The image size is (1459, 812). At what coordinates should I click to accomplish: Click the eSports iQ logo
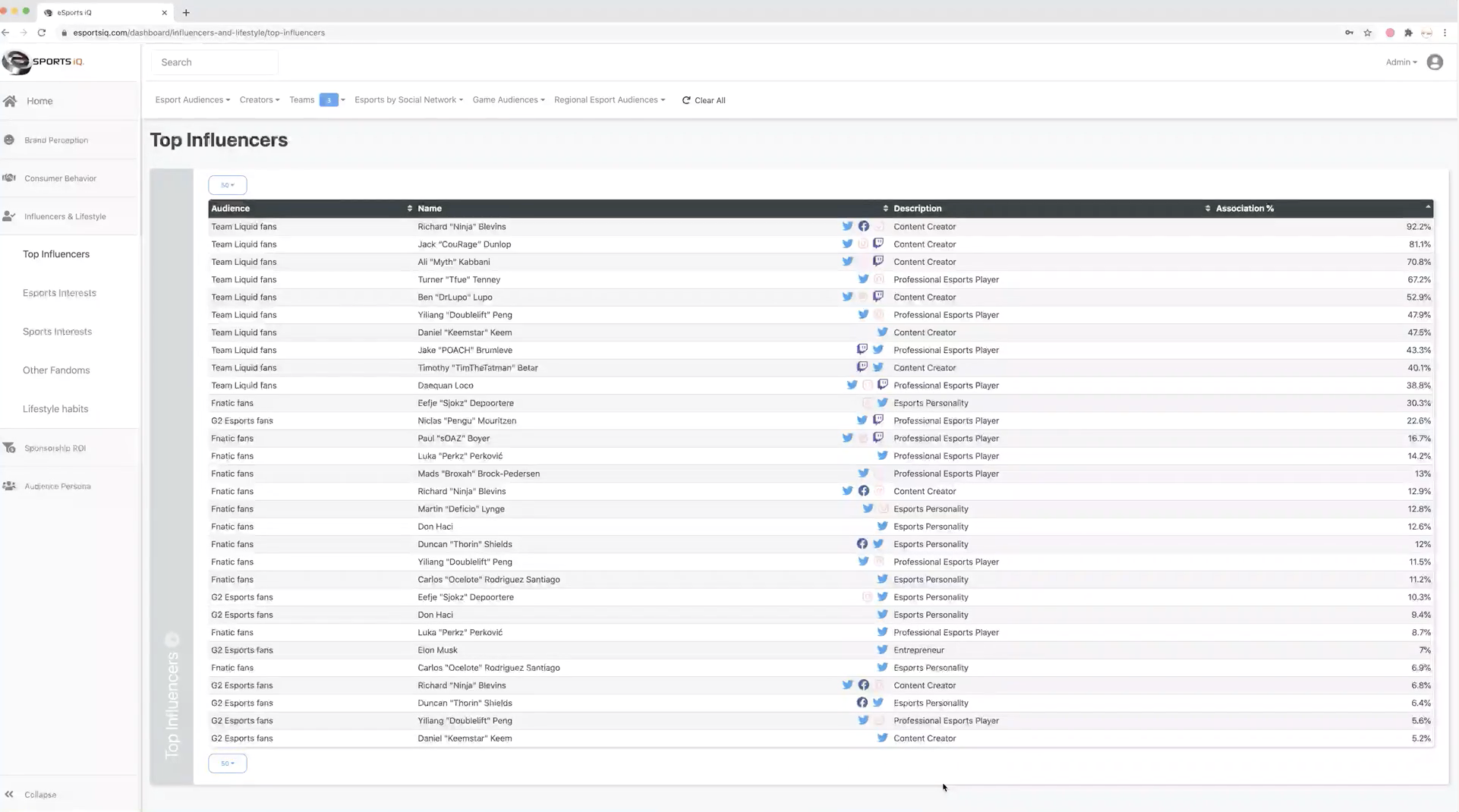click(x=43, y=62)
